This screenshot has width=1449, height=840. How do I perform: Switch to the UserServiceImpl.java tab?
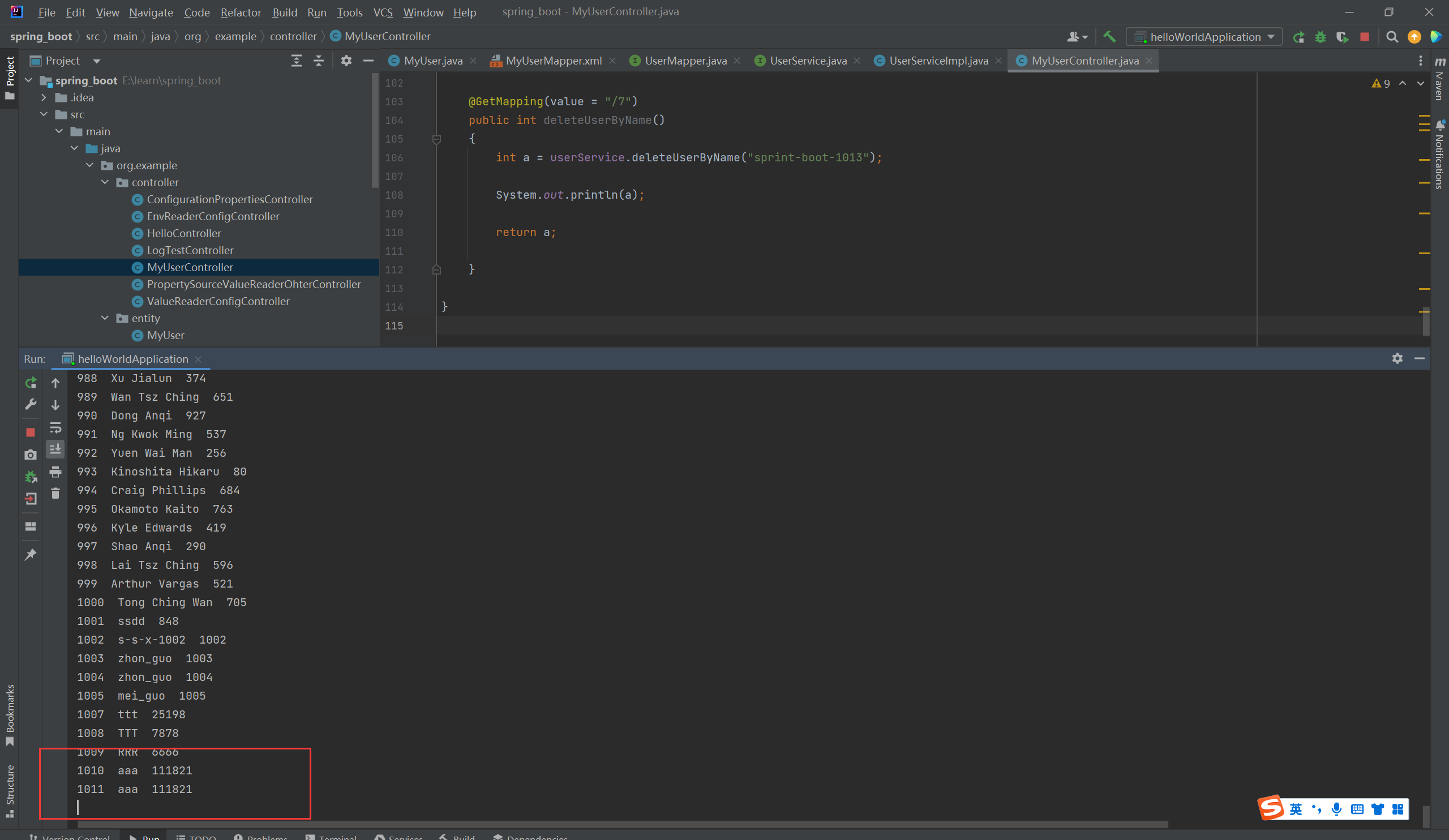coord(938,61)
